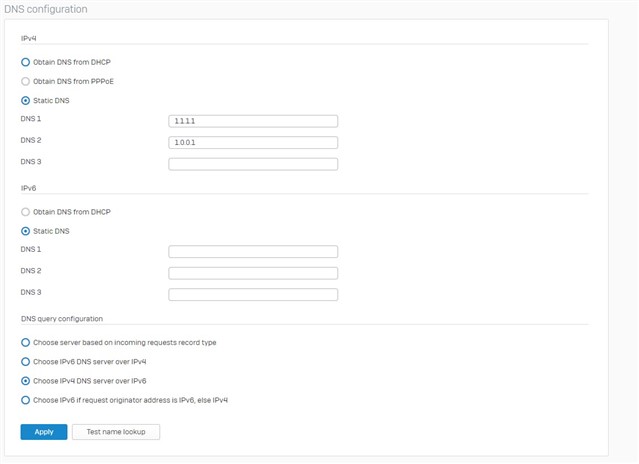Select Choose IPv6 DNS server over IPv4
The height and width of the screenshot is (464, 639).
tap(25, 361)
